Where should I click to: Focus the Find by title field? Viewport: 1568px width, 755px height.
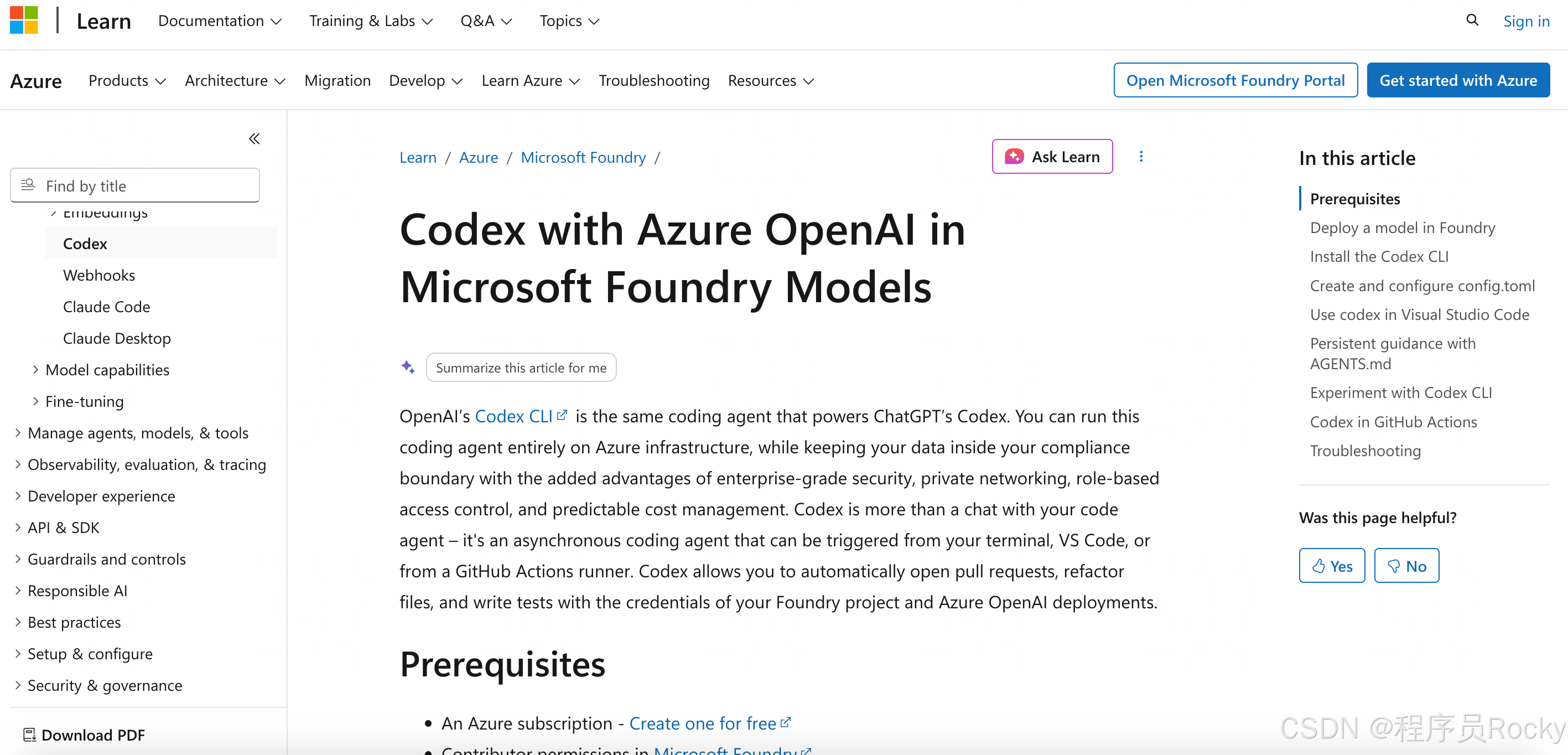point(134,185)
